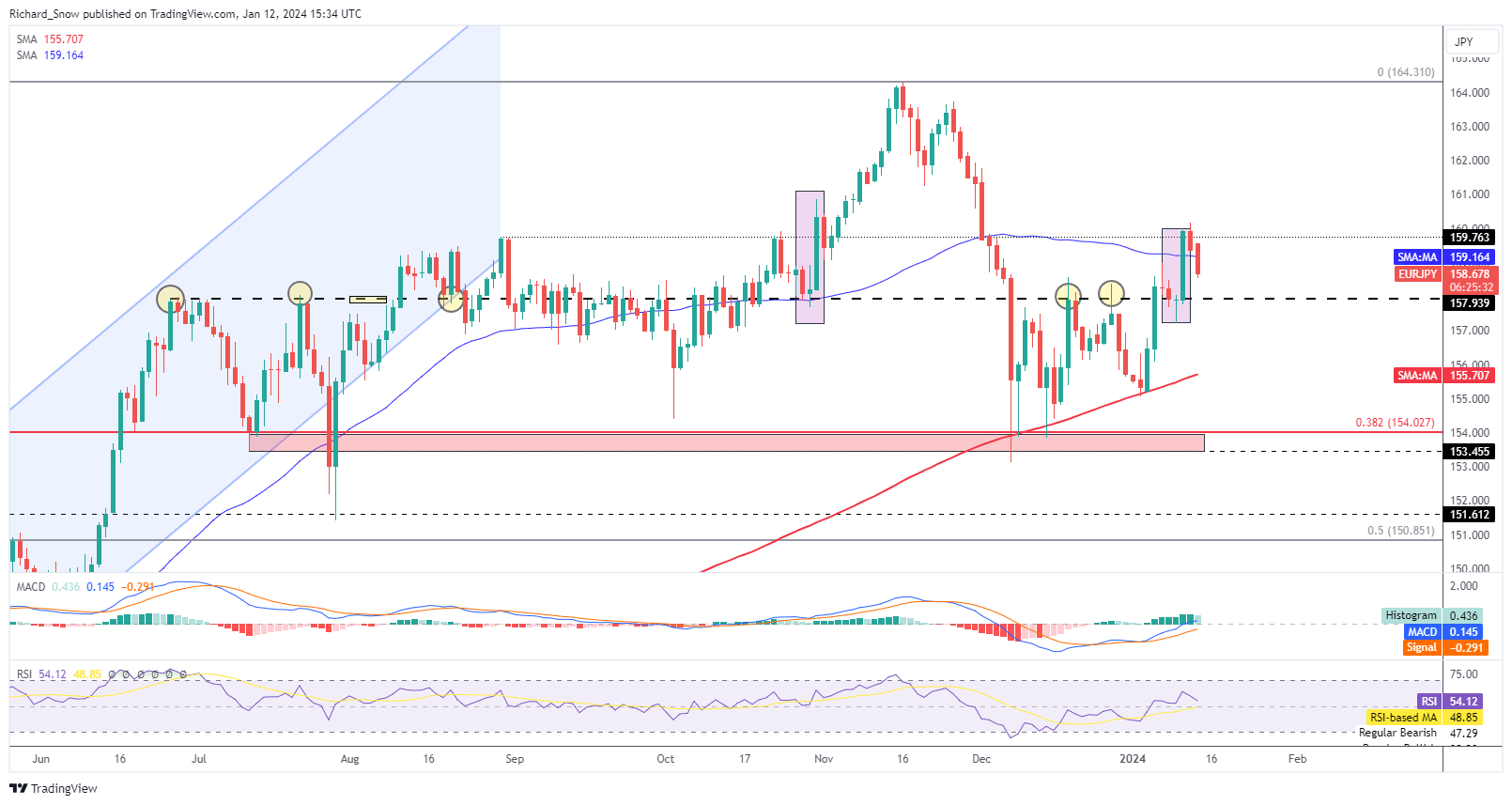Click the MACD indicator legend title

[31, 587]
